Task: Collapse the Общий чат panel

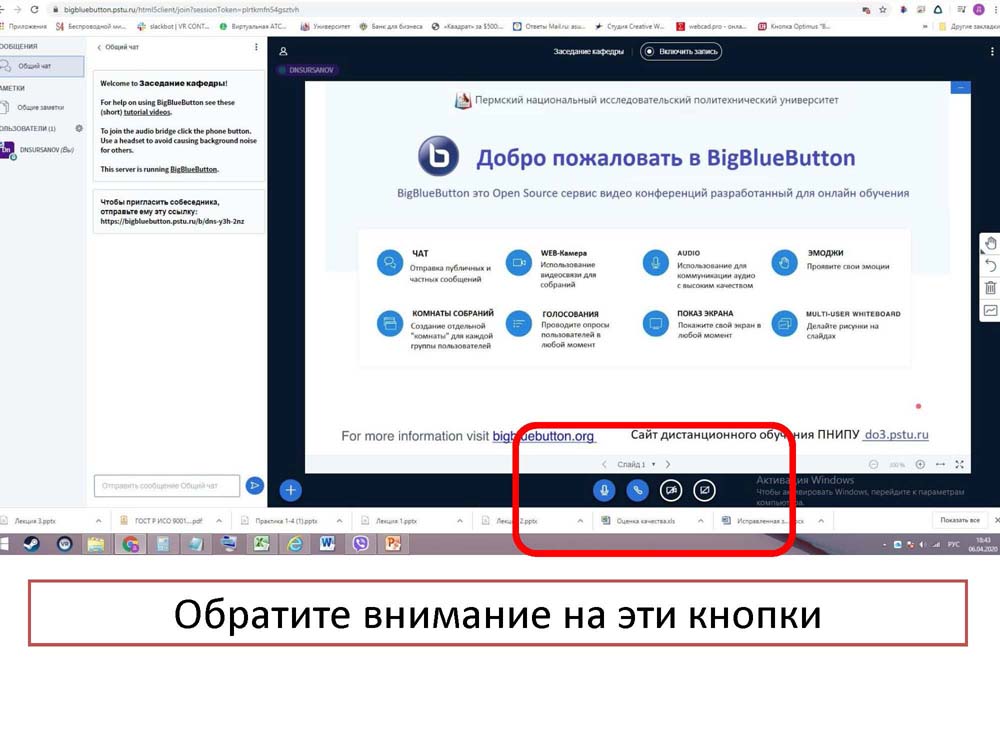Action: [118, 47]
